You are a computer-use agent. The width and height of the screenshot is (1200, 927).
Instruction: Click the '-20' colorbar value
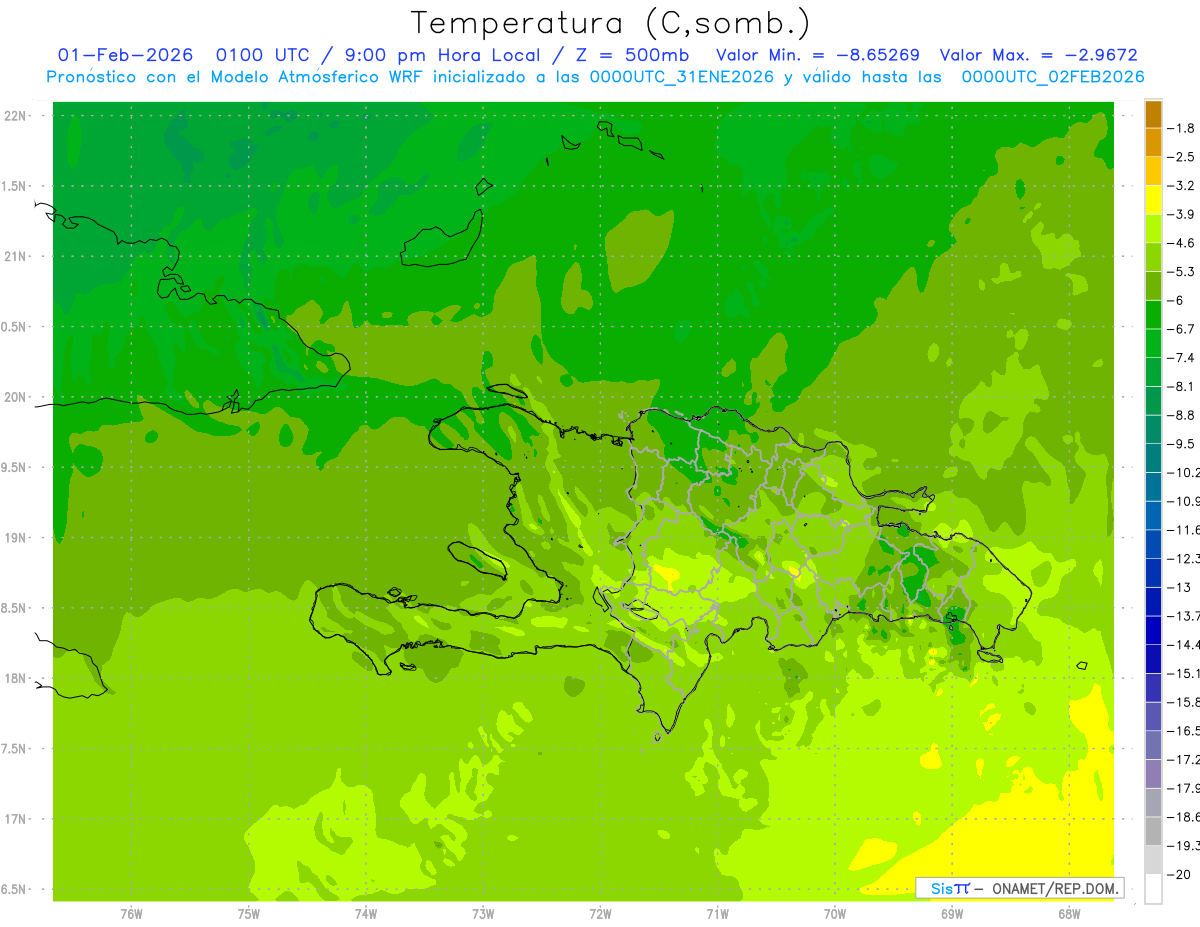(x=1179, y=874)
